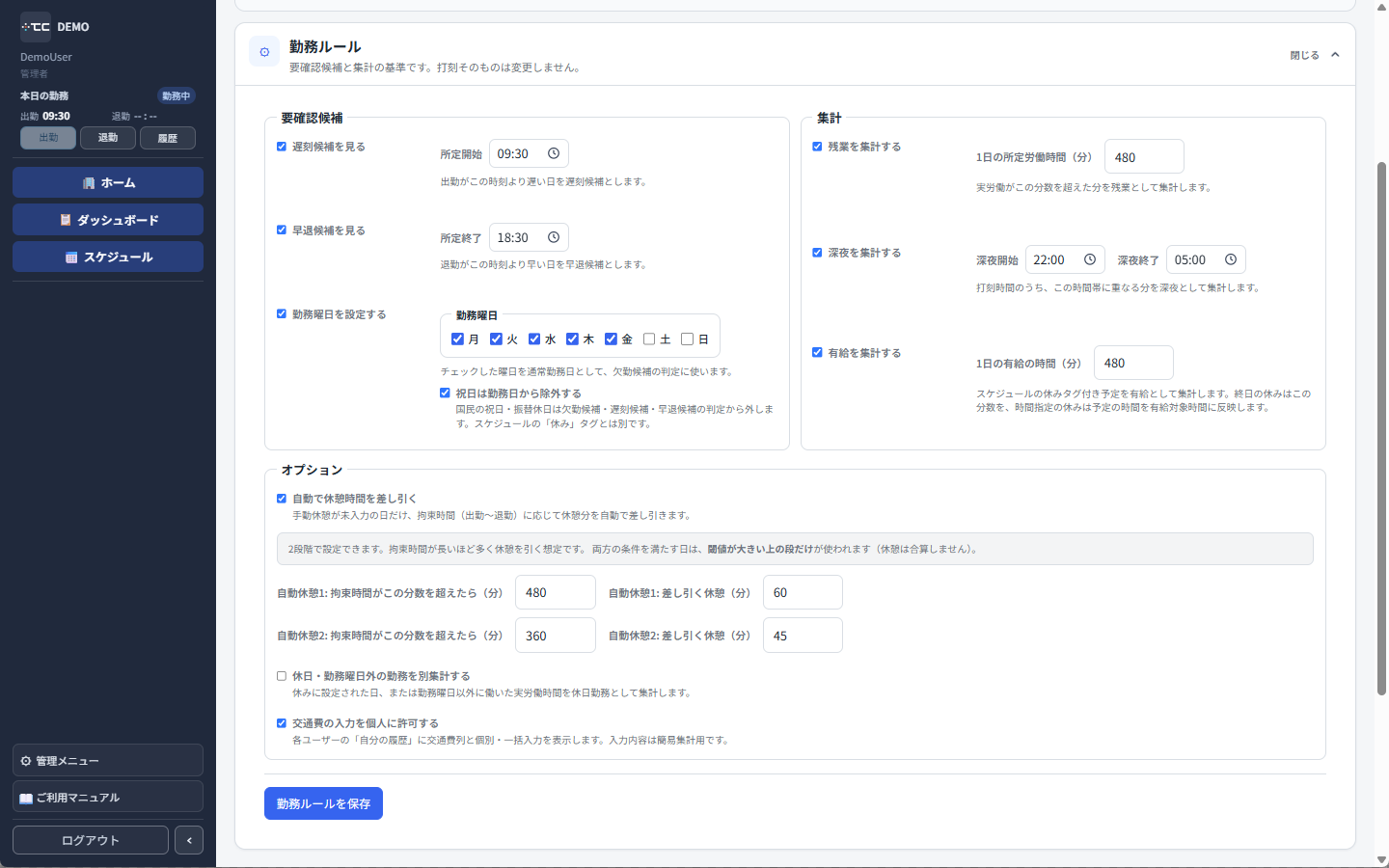This screenshot has width=1389, height=868.
Task: Open the ホーム menu
Action: click(x=108, y=182)
